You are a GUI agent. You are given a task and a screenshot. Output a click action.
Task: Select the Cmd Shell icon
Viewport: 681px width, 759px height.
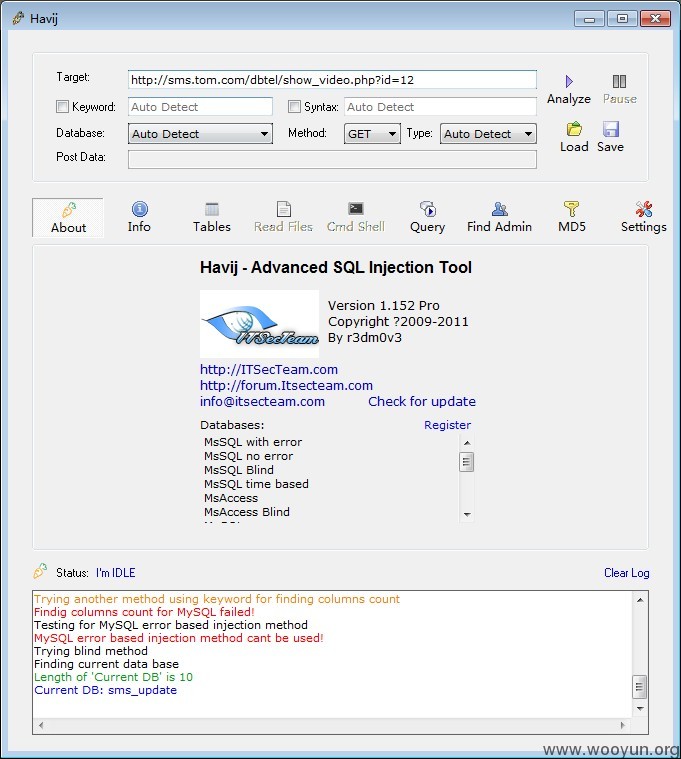pos(356,209)
